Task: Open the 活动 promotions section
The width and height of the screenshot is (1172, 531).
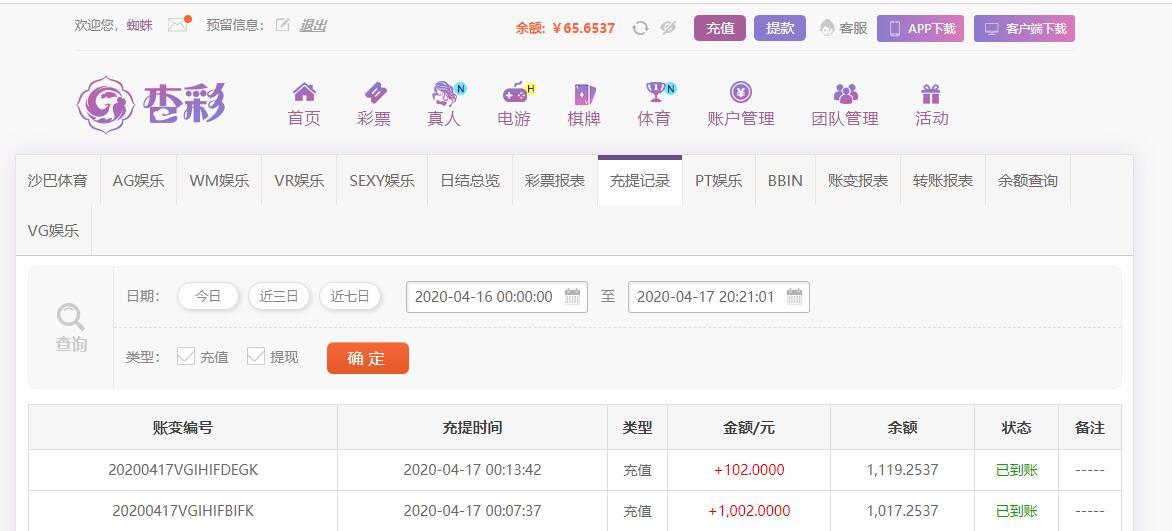Action: (x=931, y=104)
